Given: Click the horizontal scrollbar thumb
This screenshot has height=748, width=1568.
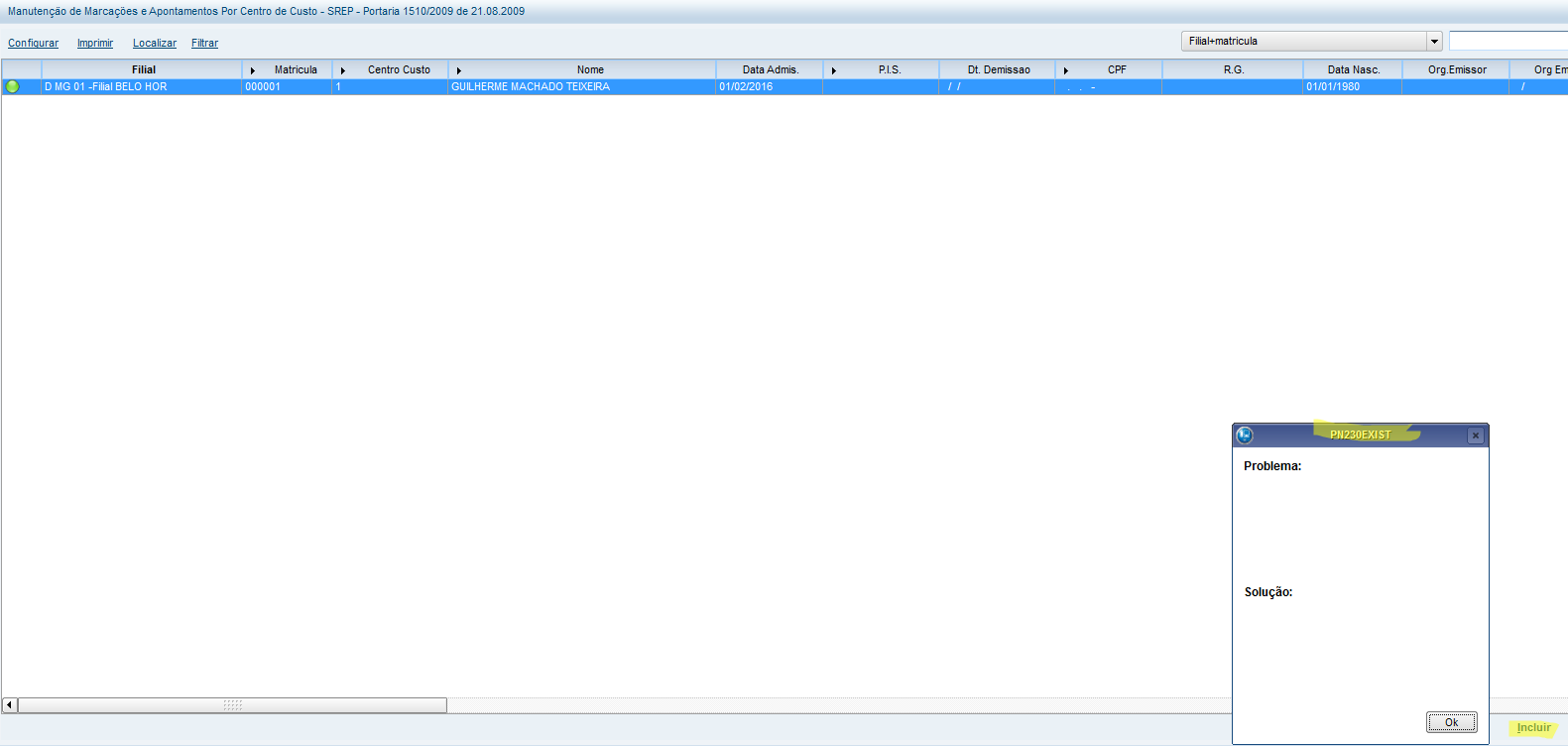Looking at the screenshot, I should coord(232,705).
